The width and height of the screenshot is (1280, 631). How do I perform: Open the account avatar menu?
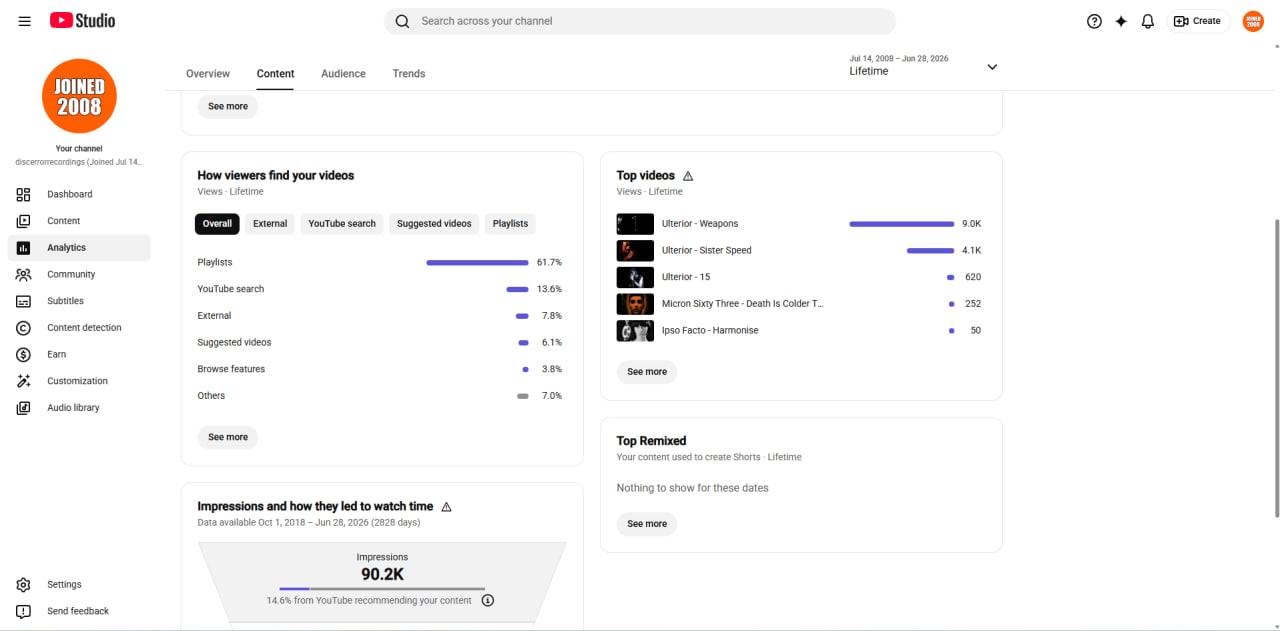[1253, 21]
